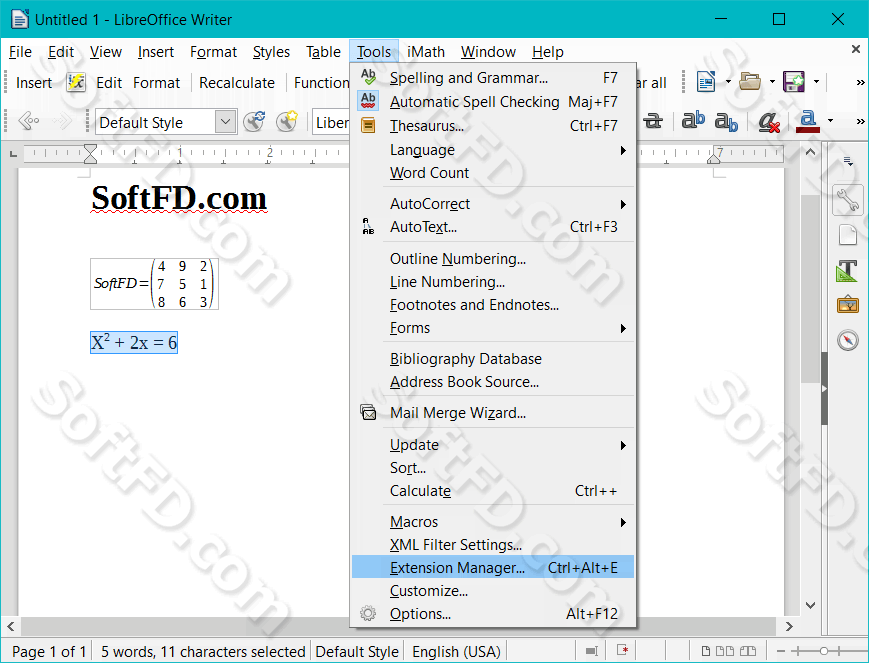Viewport: 869px width, 663px height.
Task: Click the AutoText menu icon
Action: tap(368, 227)
